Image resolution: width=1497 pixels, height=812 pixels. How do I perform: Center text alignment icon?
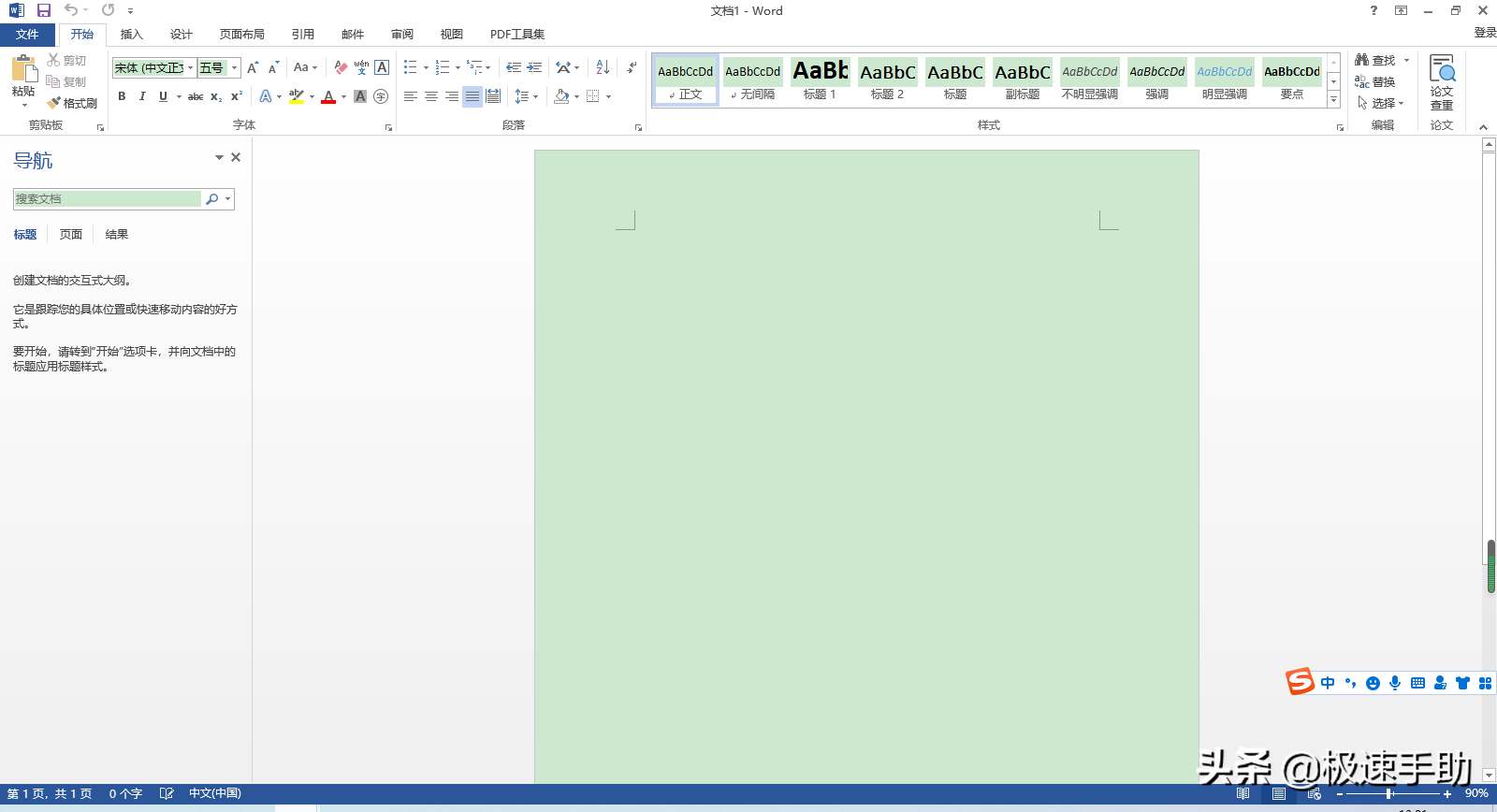[431, 96]
